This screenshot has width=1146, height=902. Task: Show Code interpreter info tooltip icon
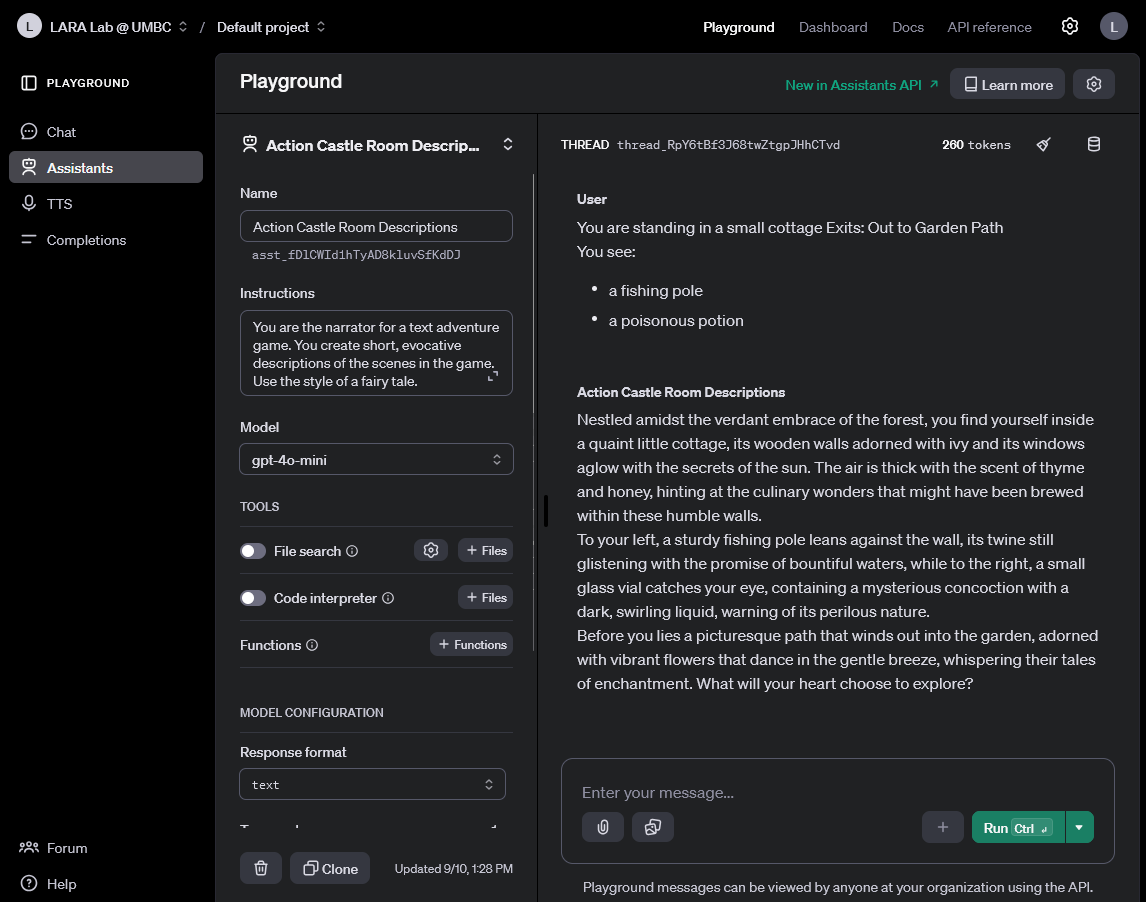tap(388, 598)
